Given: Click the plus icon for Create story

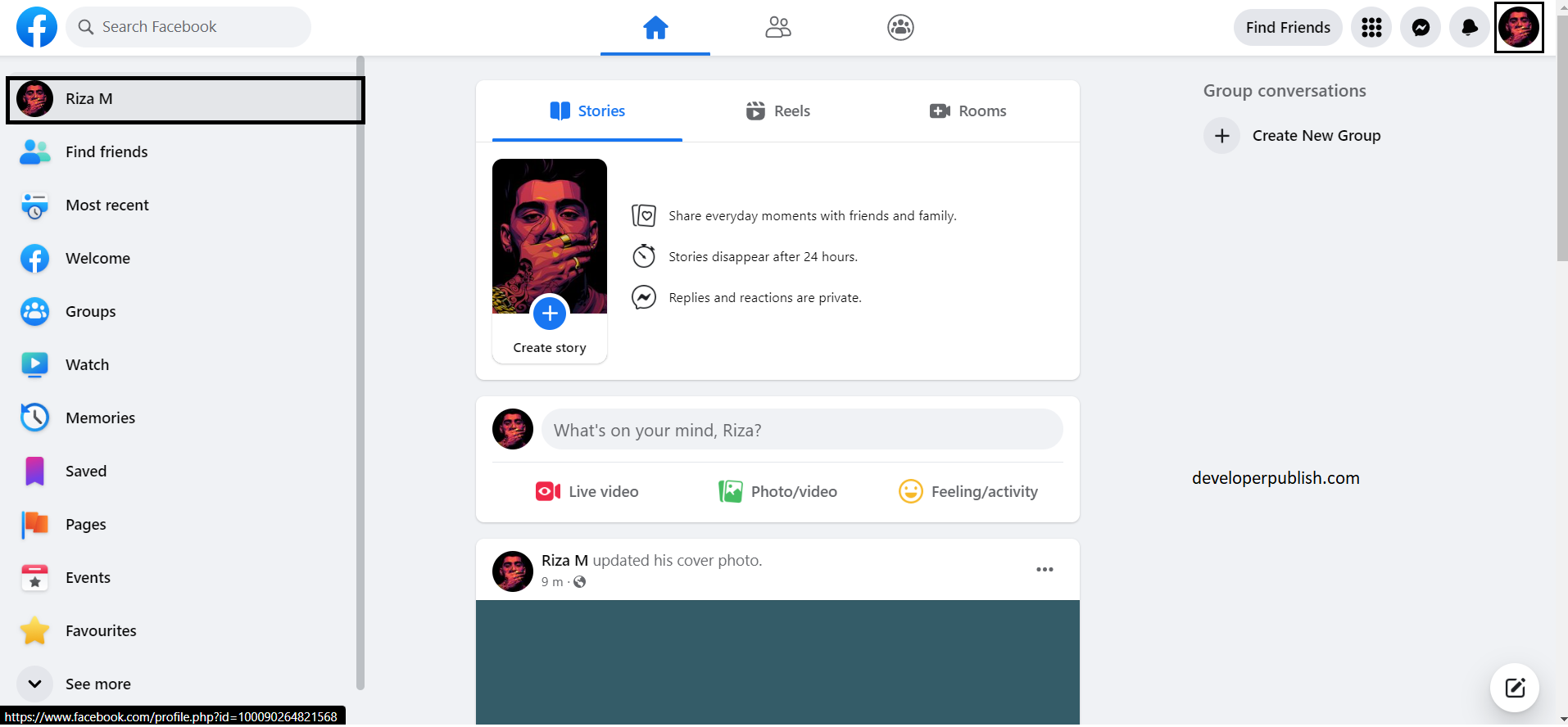Looking at the screenshot, I should point(550,314).
